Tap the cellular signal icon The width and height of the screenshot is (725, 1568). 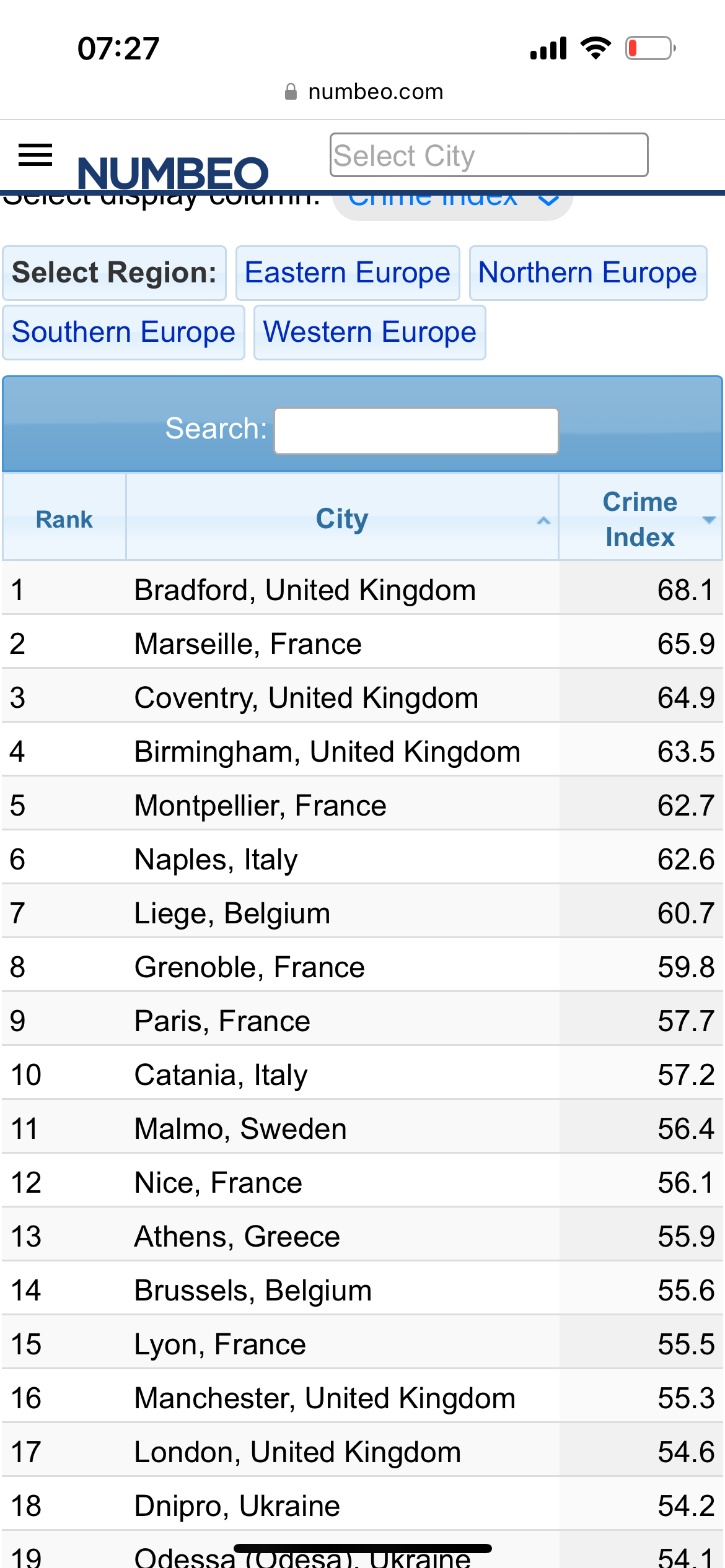tap(548, 48)
